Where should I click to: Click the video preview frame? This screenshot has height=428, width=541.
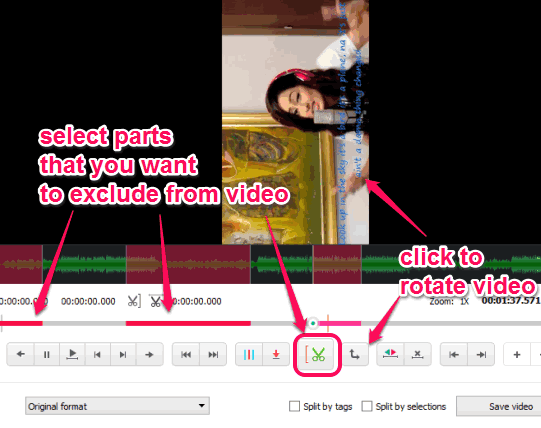295,122
